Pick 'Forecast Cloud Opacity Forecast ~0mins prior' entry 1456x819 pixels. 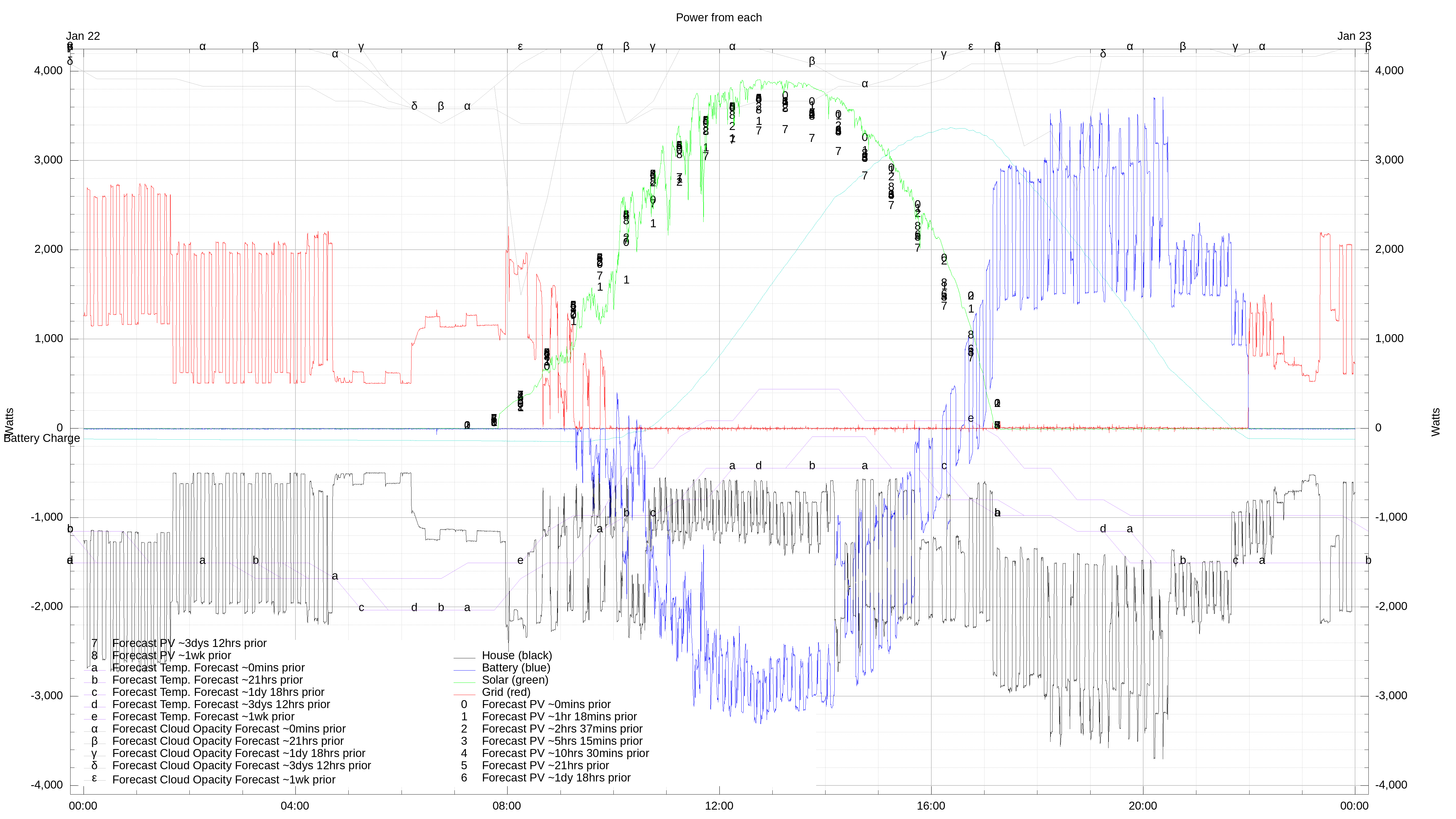pyautogui.click(x=228, y=729)
